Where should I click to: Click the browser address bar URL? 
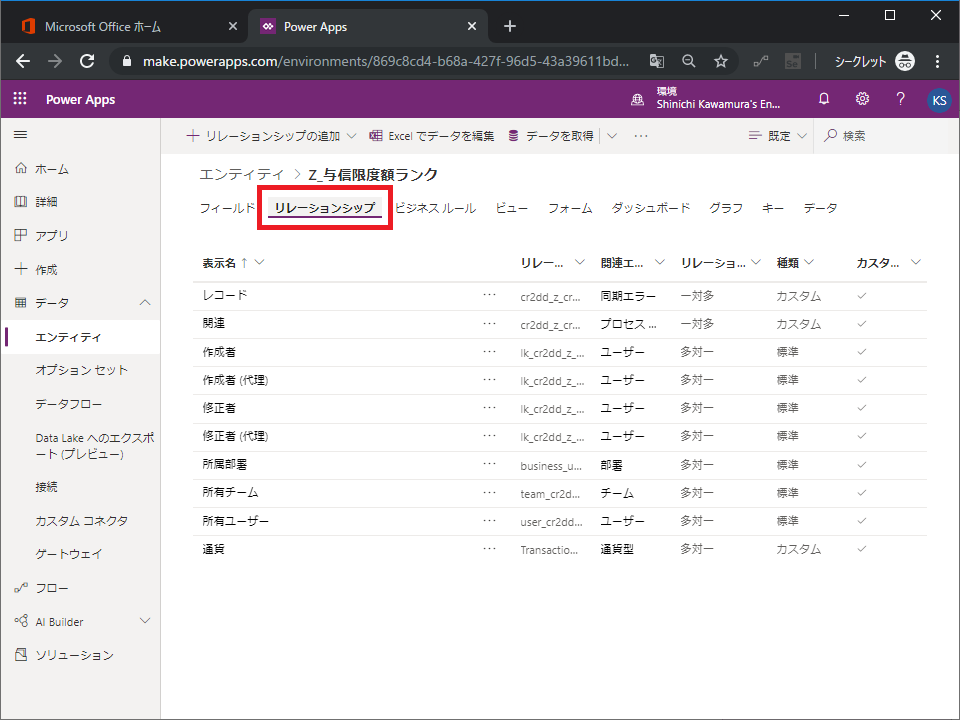tap(386, 61)
